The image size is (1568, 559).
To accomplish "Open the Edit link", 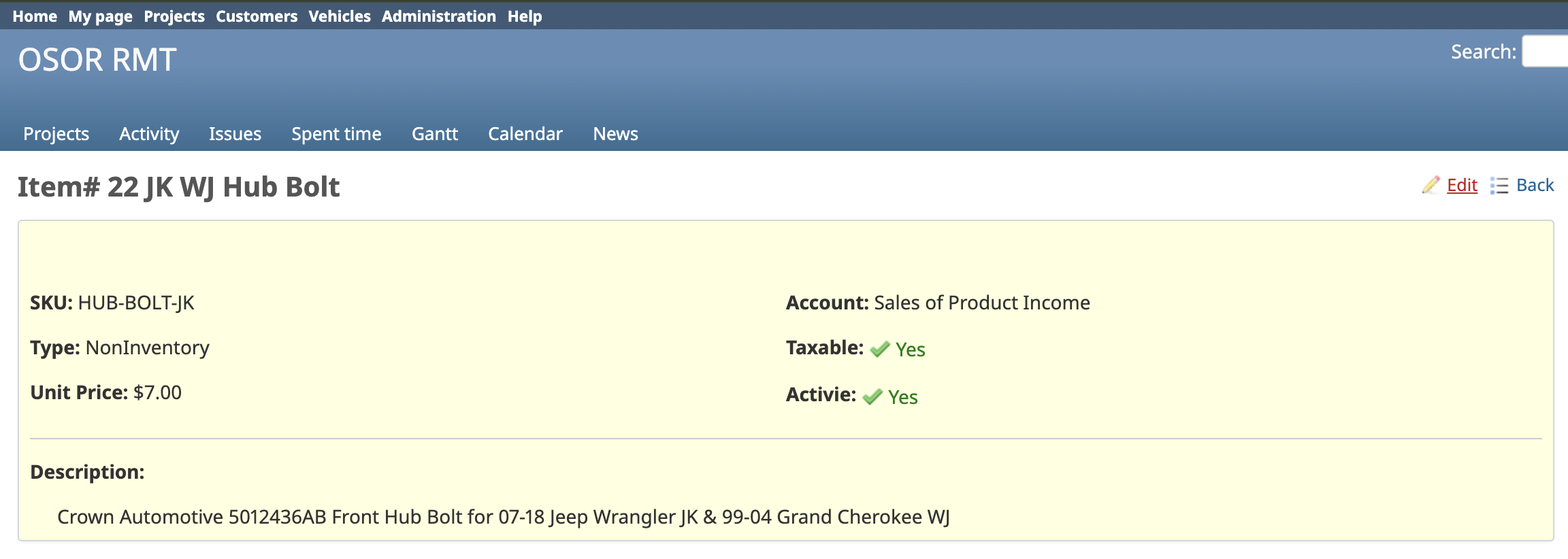I will click(x=1462, y=185).
